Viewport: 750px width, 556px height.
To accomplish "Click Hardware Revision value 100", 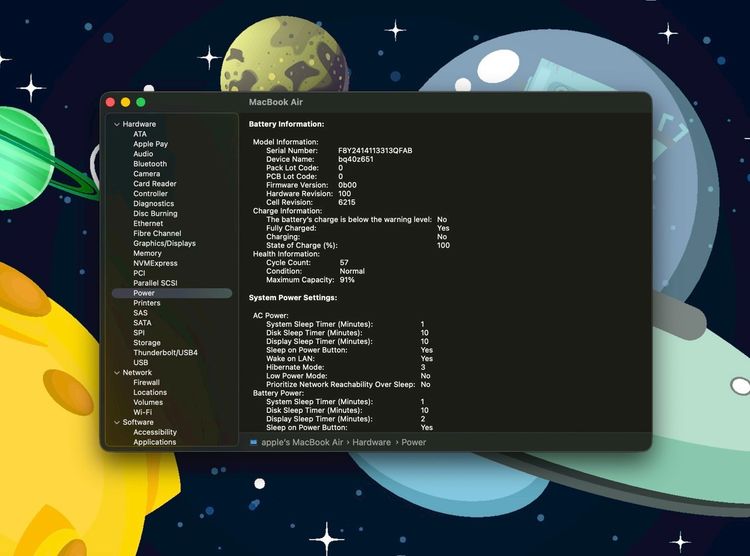I will [344, 194].
